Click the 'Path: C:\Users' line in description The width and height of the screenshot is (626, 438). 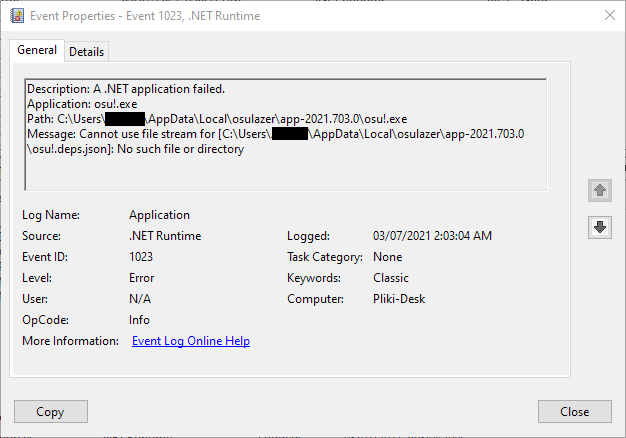tap(217, 119)
